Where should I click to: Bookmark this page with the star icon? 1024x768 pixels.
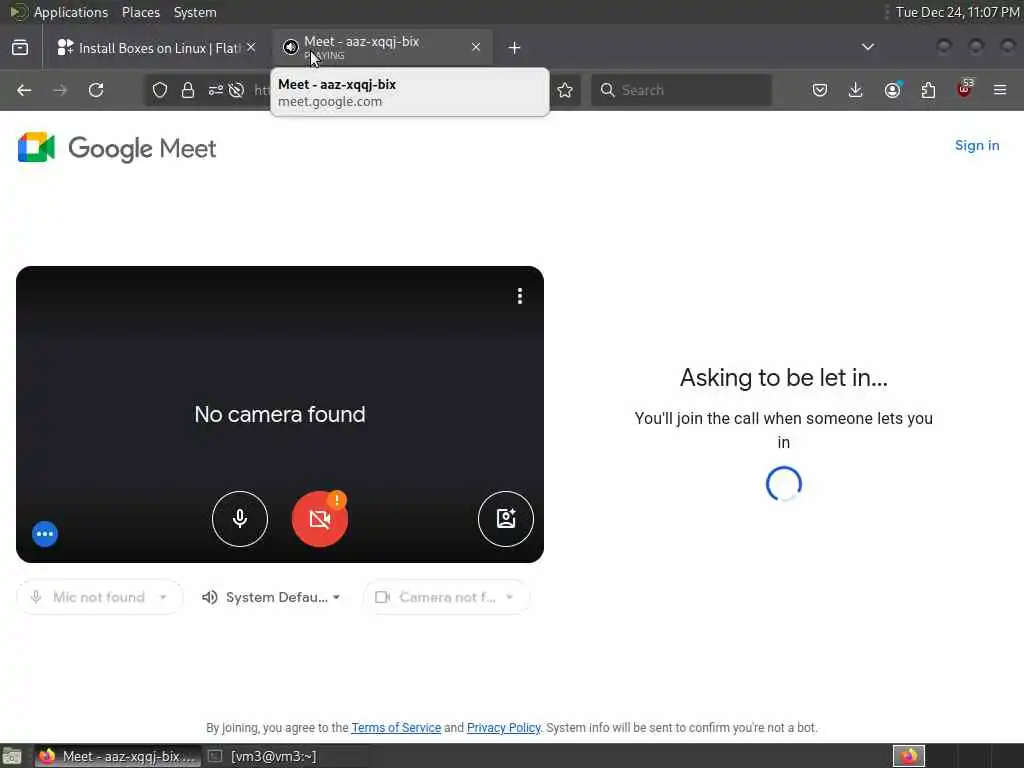point(565,90)
